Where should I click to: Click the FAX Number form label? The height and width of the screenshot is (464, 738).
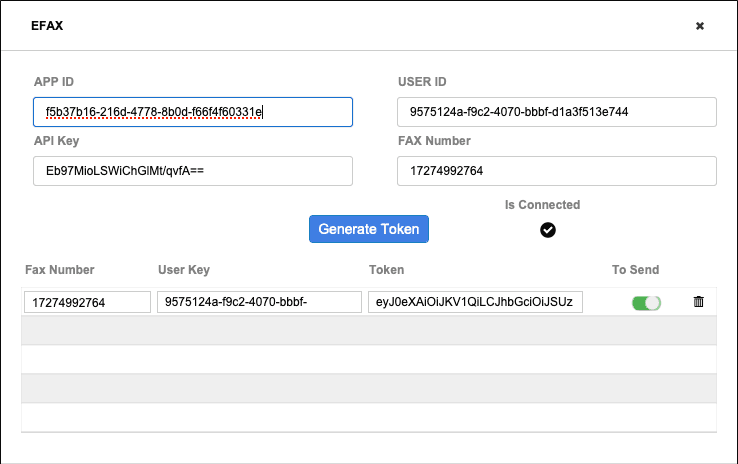434,141
